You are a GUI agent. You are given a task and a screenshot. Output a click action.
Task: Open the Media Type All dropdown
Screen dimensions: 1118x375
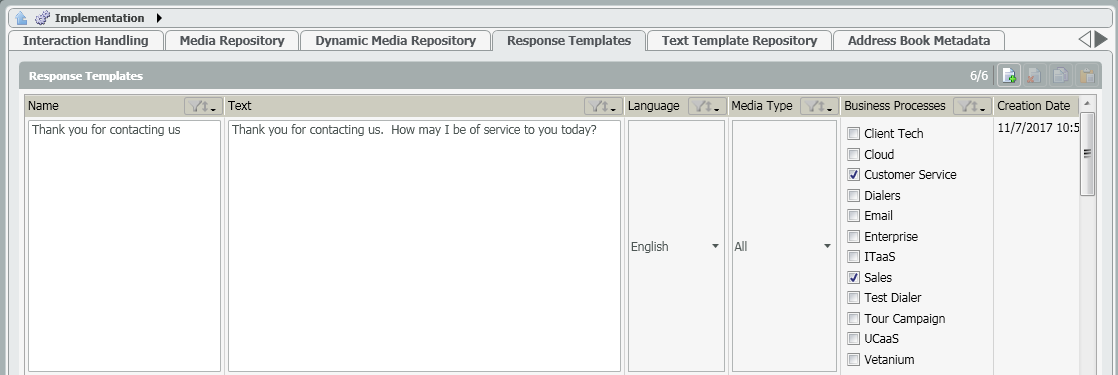(784, 246)
